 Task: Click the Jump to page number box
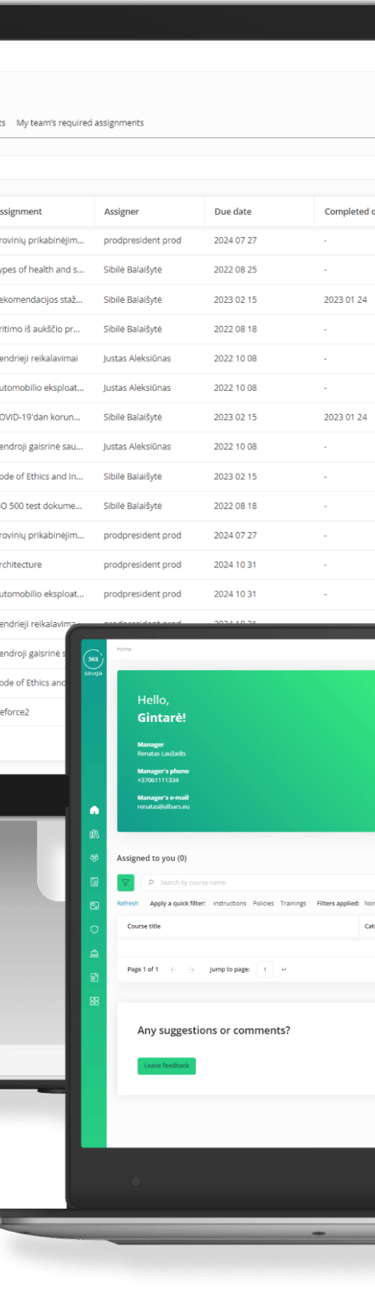(265, 969)
